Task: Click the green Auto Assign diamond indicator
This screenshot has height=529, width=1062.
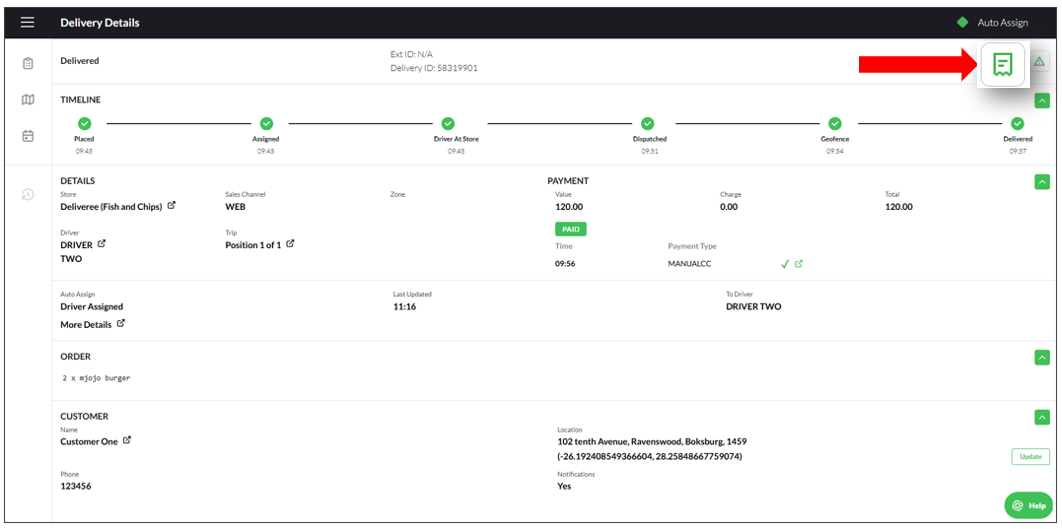Action: tap(962, 22)
